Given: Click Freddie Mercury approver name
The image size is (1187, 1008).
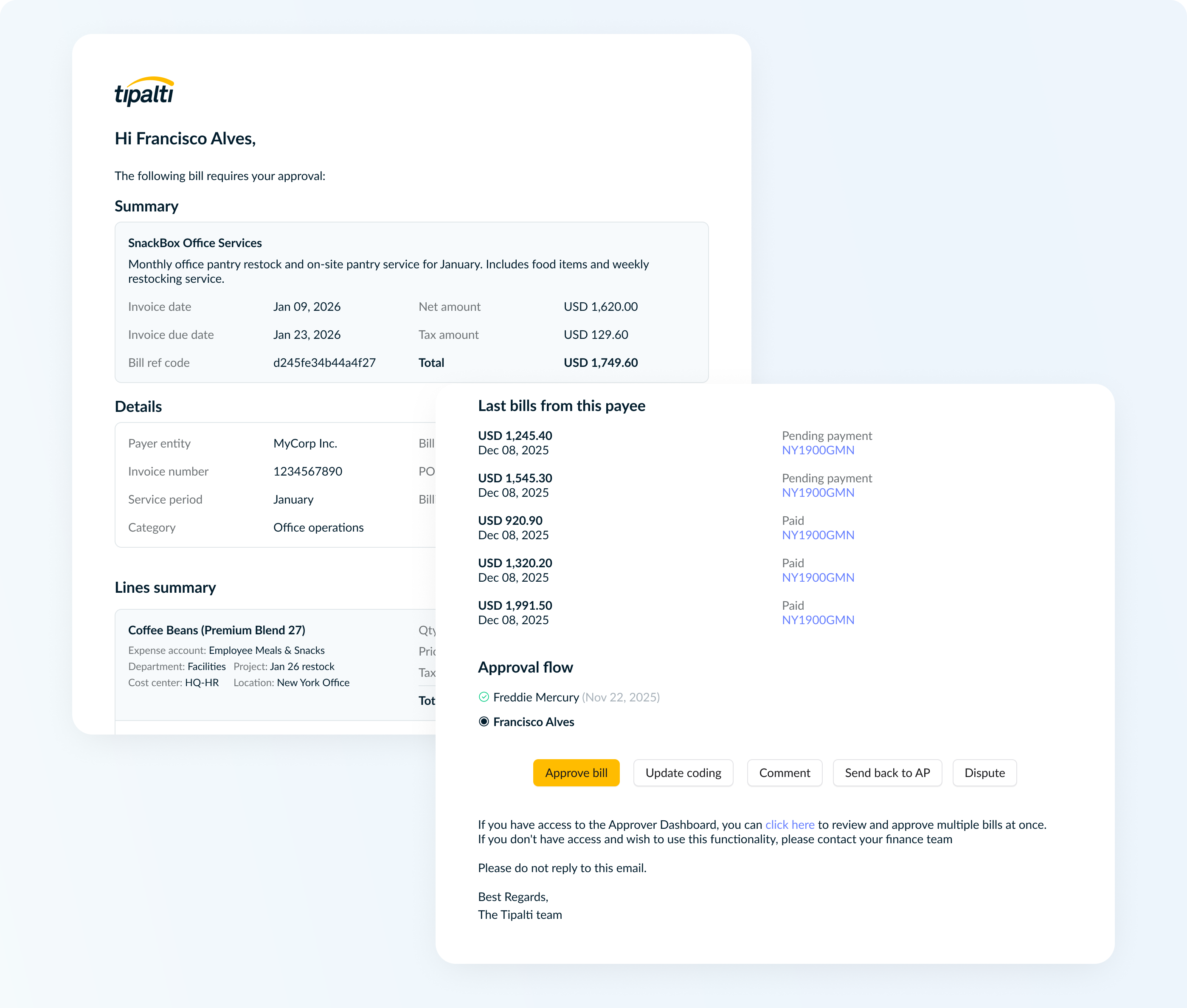Looking at the screenshot, I should pos(536,697).
